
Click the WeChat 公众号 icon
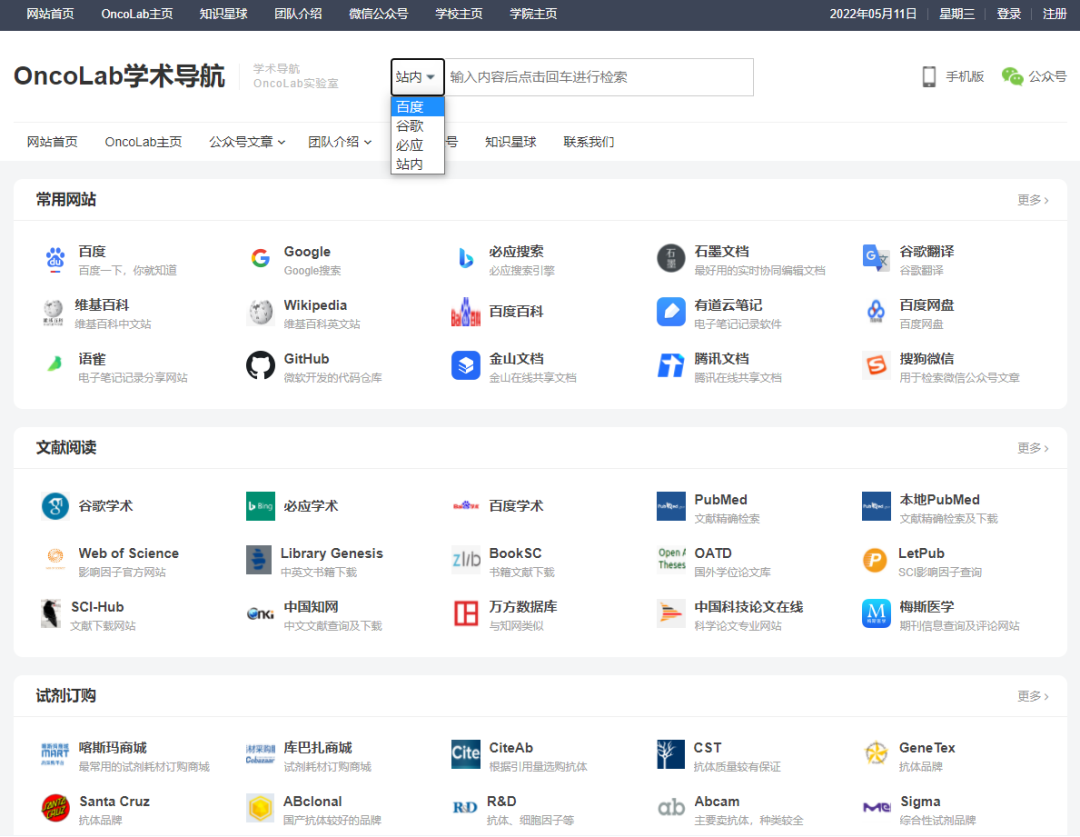click(1013, 77)
